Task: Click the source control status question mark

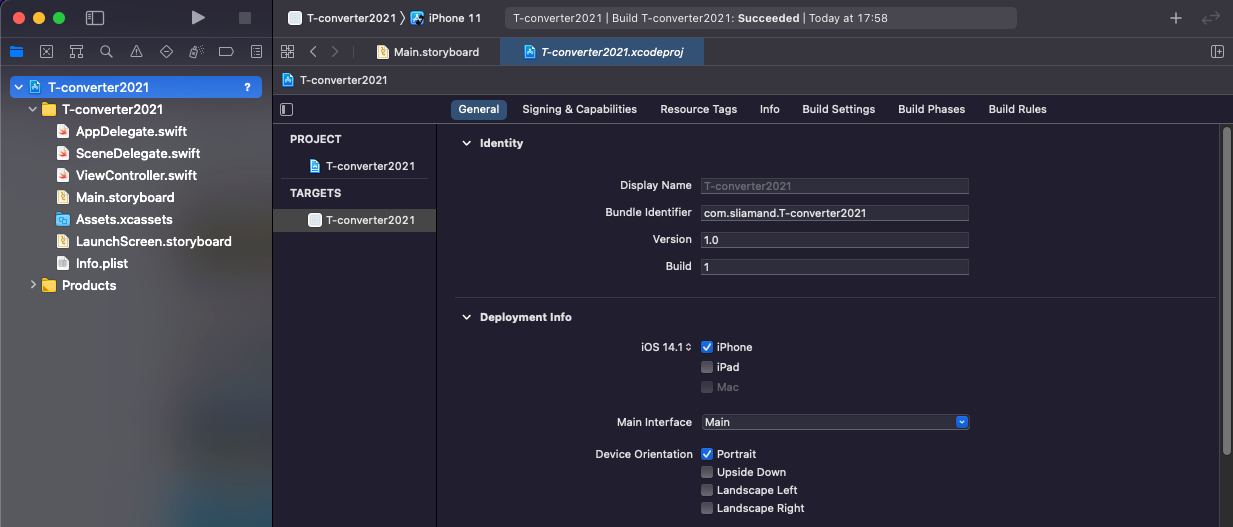Action: 247,88
